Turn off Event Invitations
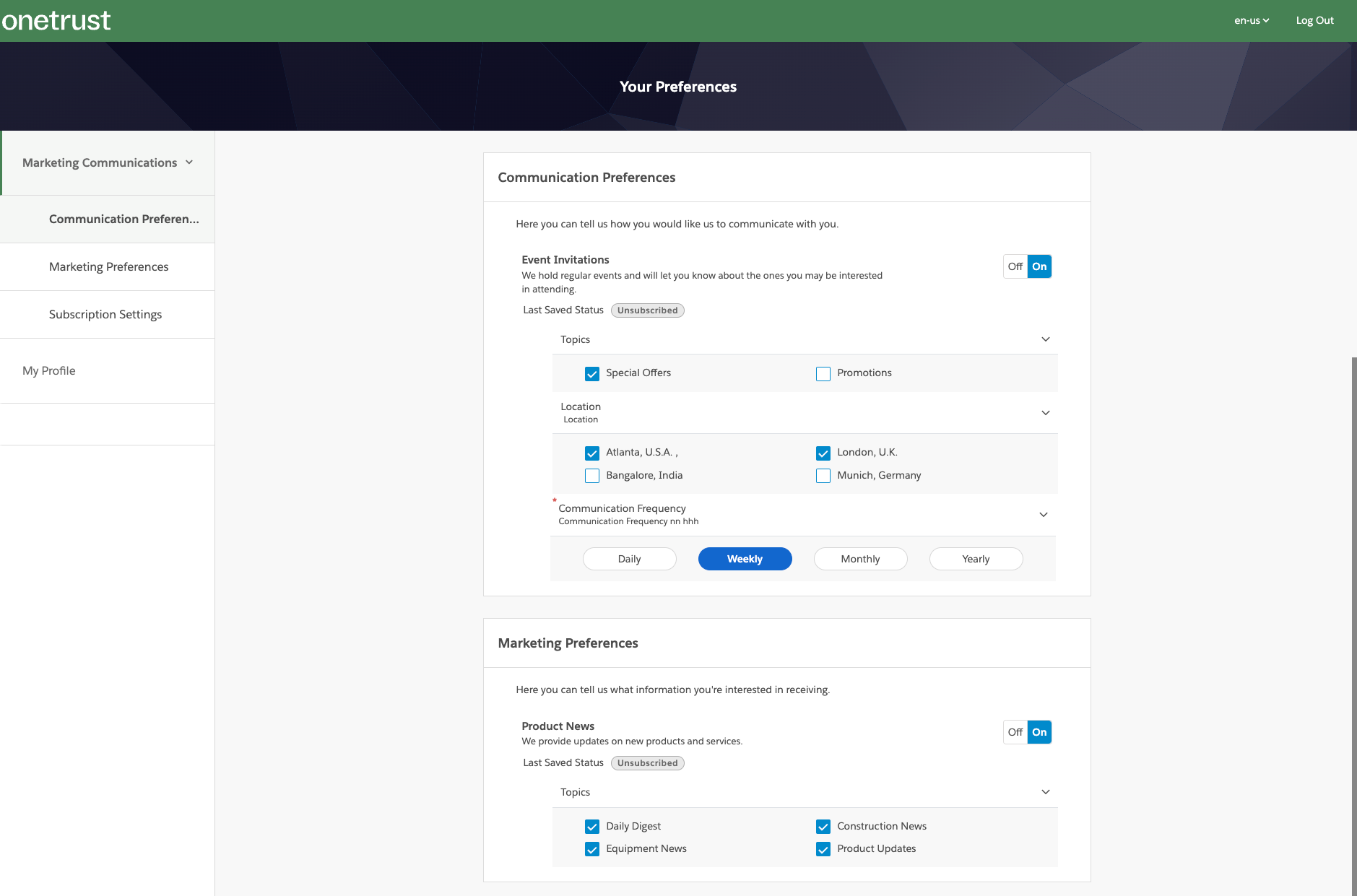Screen dimensions: 1357x896 pyautogui.click(x=1014, y=266)
